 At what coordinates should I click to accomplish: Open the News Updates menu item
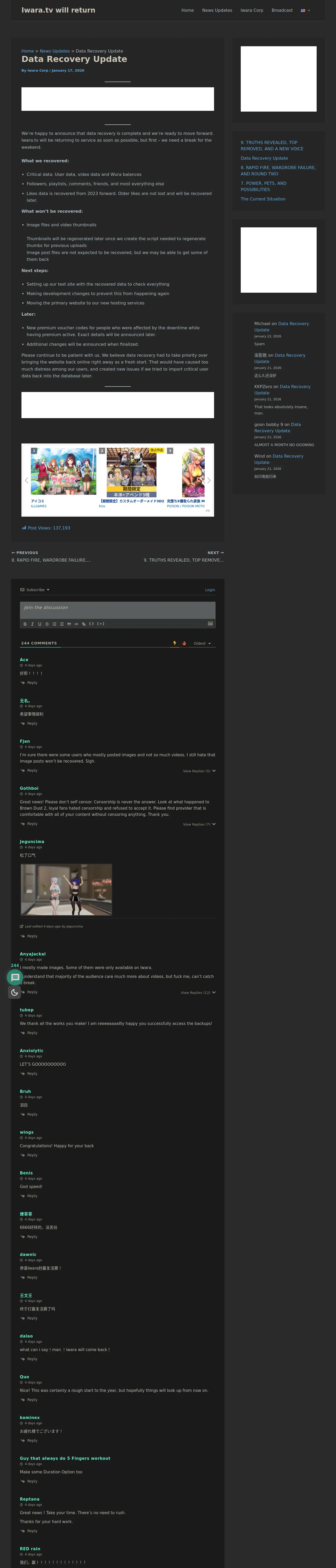217,10
